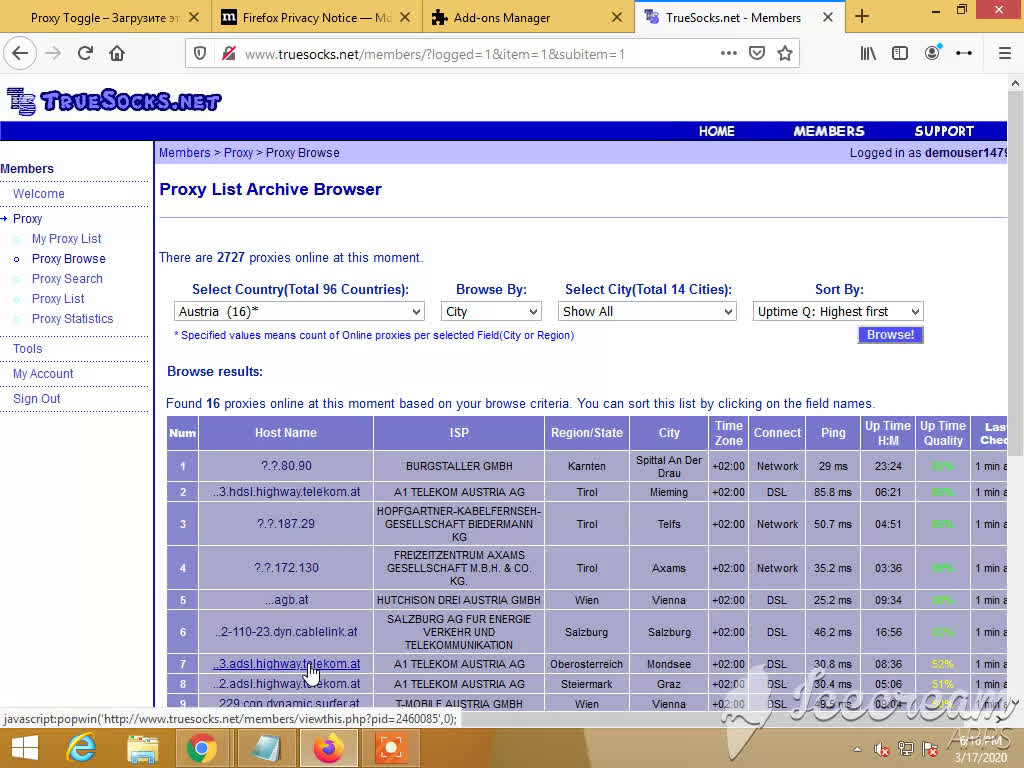Image resolution: width=1024 pixels, height=768 pixels.
Task: Open the Firefox account icon
Action: [933, 53]
